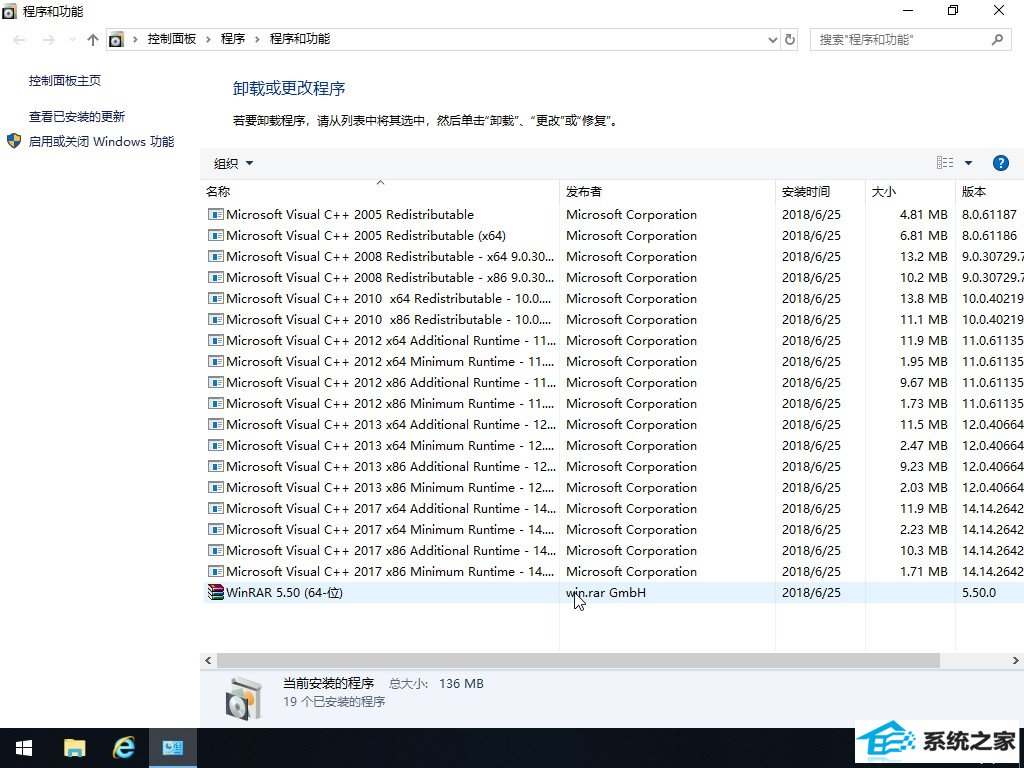The image size is (1024, 768).
Task: Click the search magnifier icon
Action: [997, 40]
